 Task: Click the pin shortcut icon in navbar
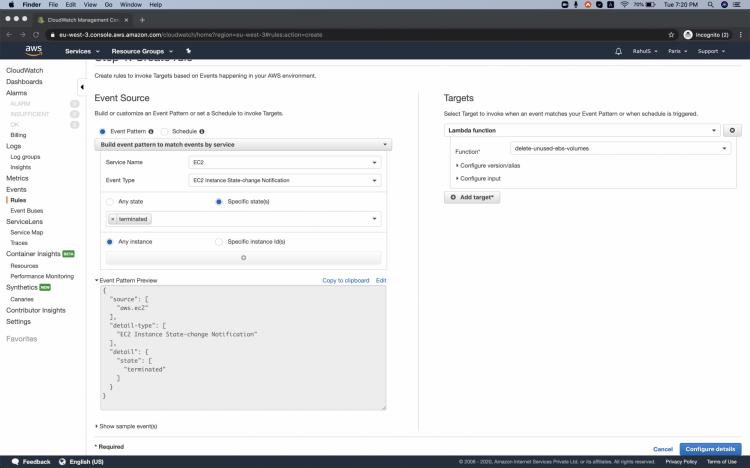tap(189, 51)
